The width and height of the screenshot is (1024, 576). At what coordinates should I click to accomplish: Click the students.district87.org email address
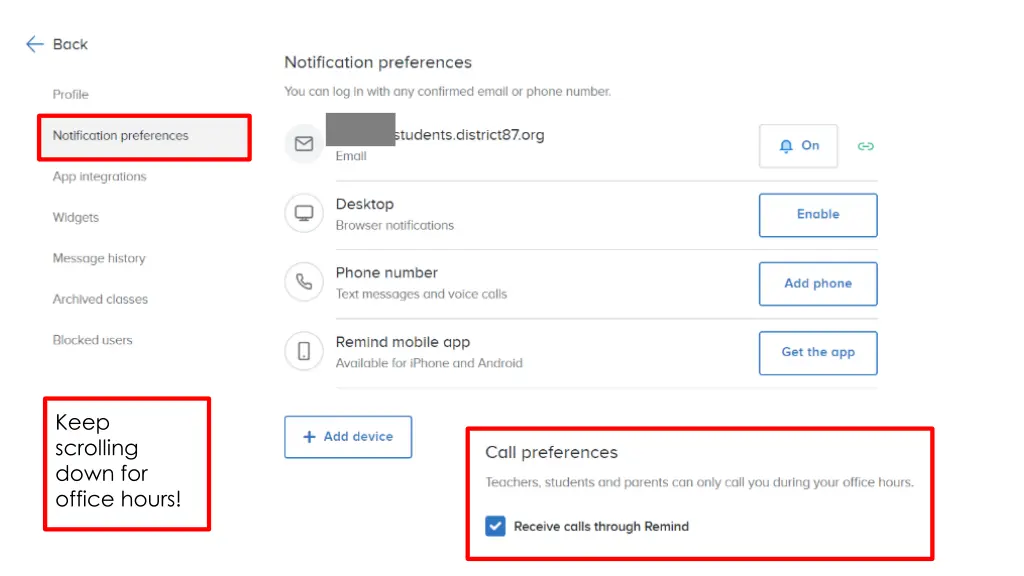(468, 135)
